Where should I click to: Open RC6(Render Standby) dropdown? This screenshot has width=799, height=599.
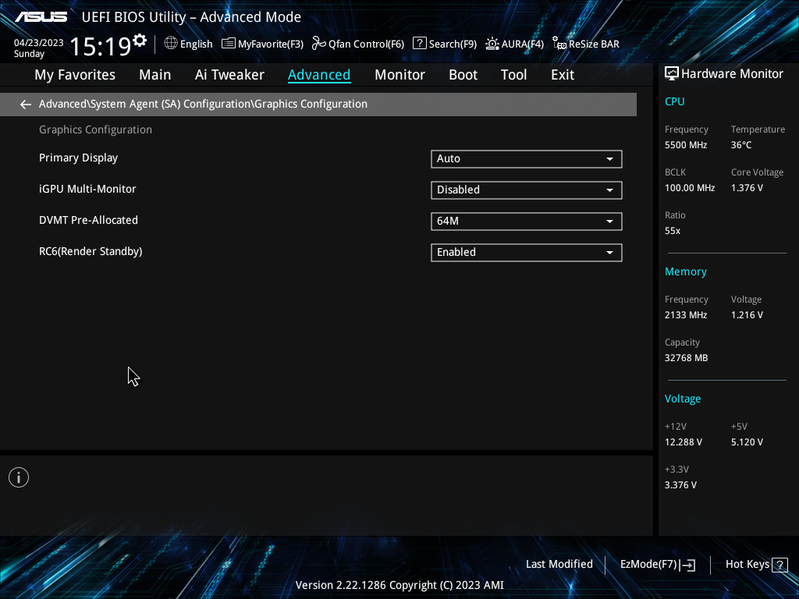526,253
